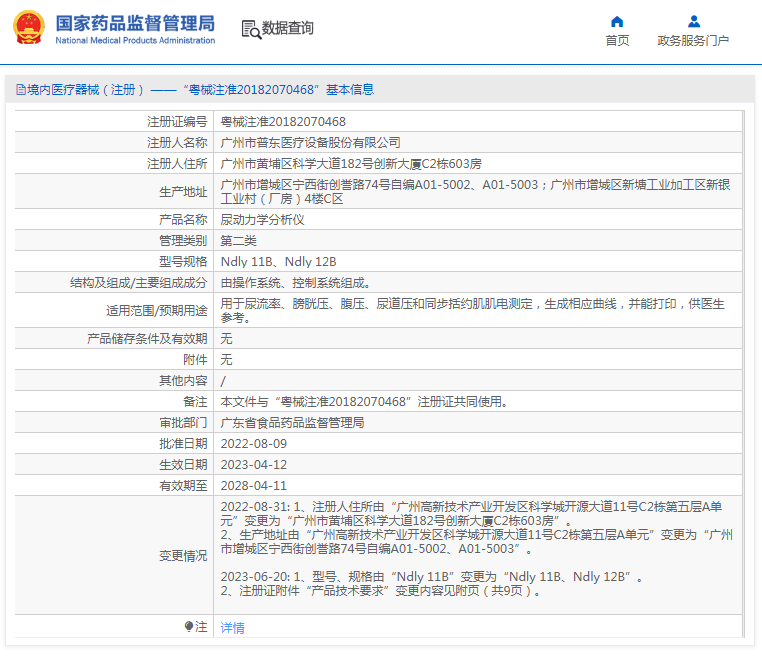
Task: Click the 结构及组成/主要组成成分 label
Action: (139, 282)
